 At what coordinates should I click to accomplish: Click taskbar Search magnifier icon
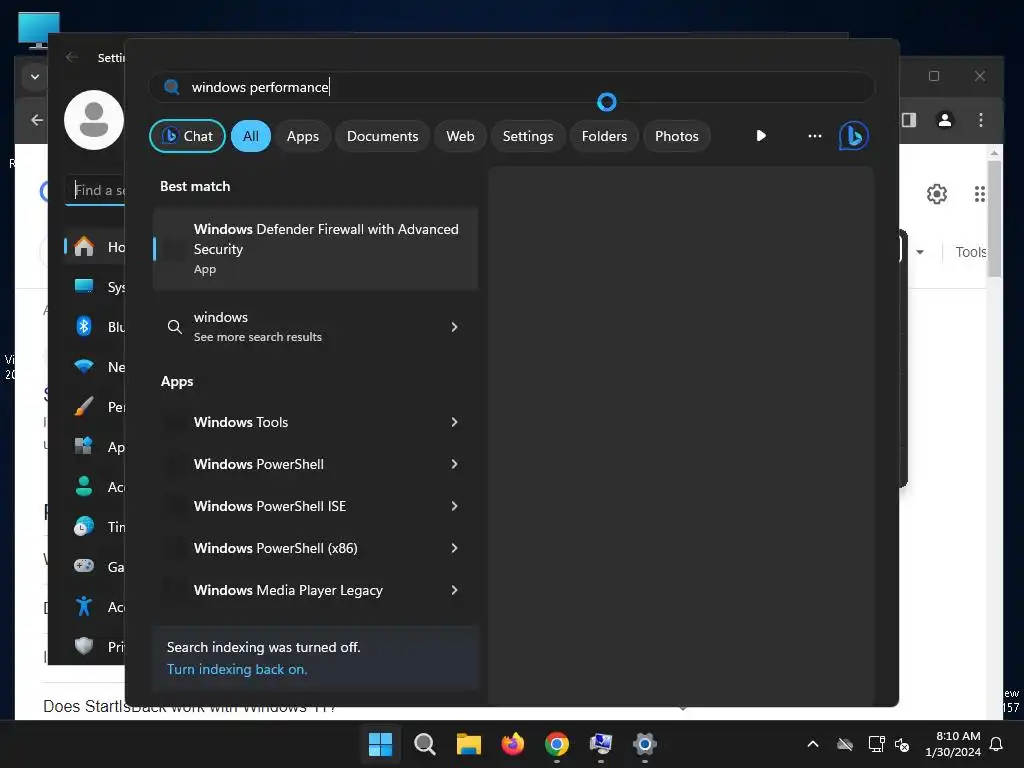coord(424,744)
